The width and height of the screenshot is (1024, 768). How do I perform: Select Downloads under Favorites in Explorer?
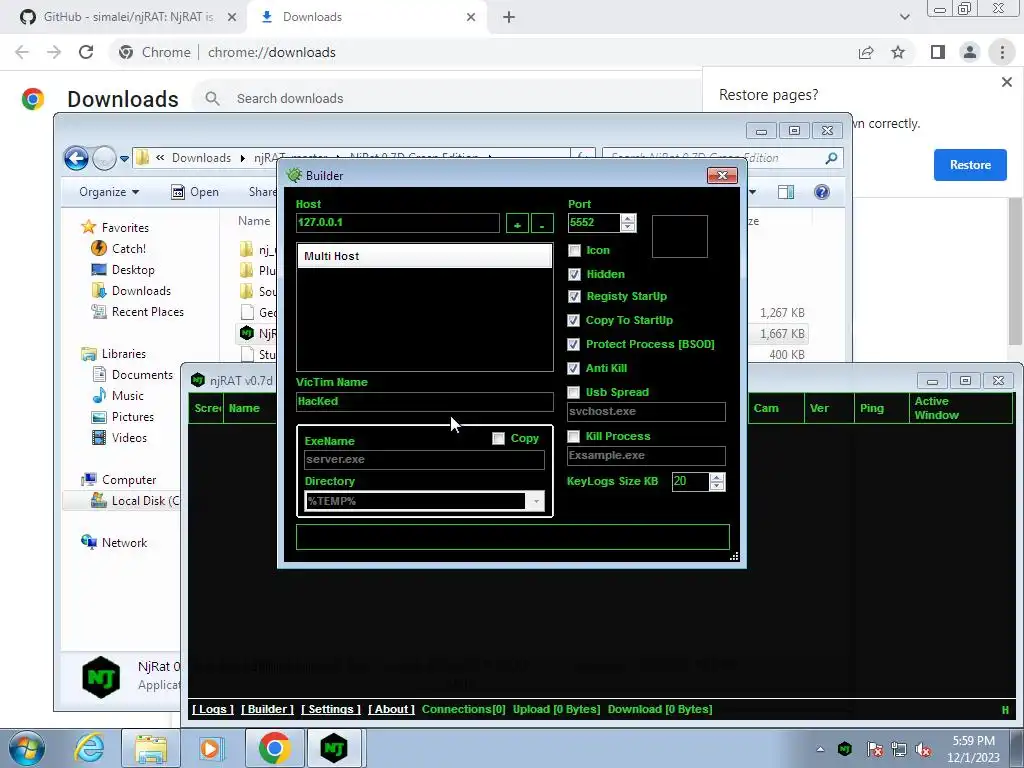(x=131, y=291)
